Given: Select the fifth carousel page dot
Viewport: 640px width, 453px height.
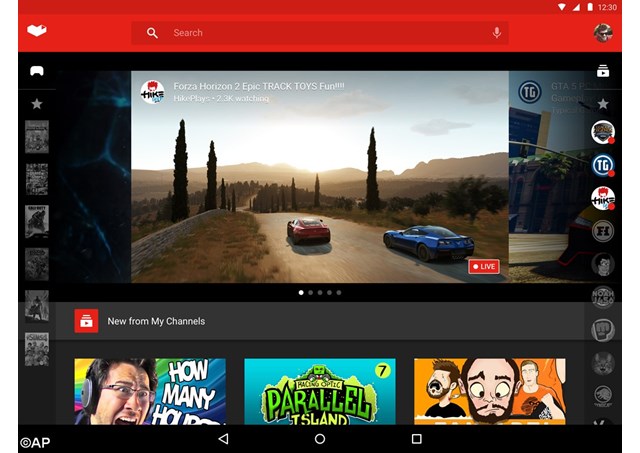Looking at the screenshot, I should 339,293.
